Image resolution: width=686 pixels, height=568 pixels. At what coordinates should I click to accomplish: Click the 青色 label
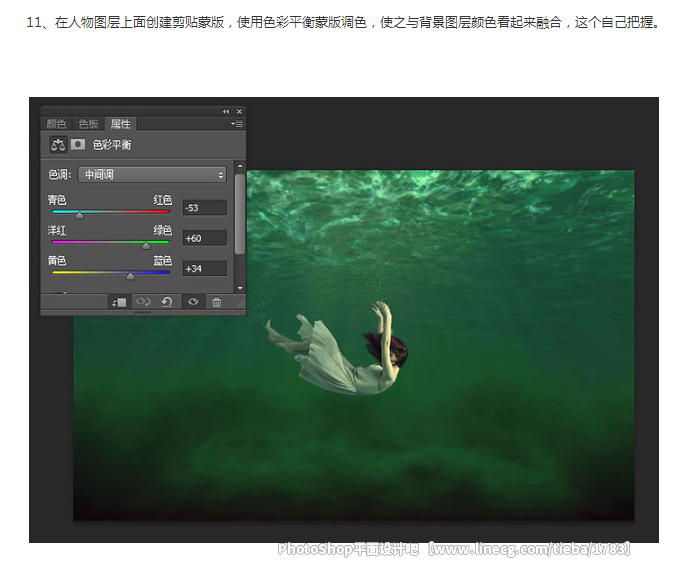[57, 200]
